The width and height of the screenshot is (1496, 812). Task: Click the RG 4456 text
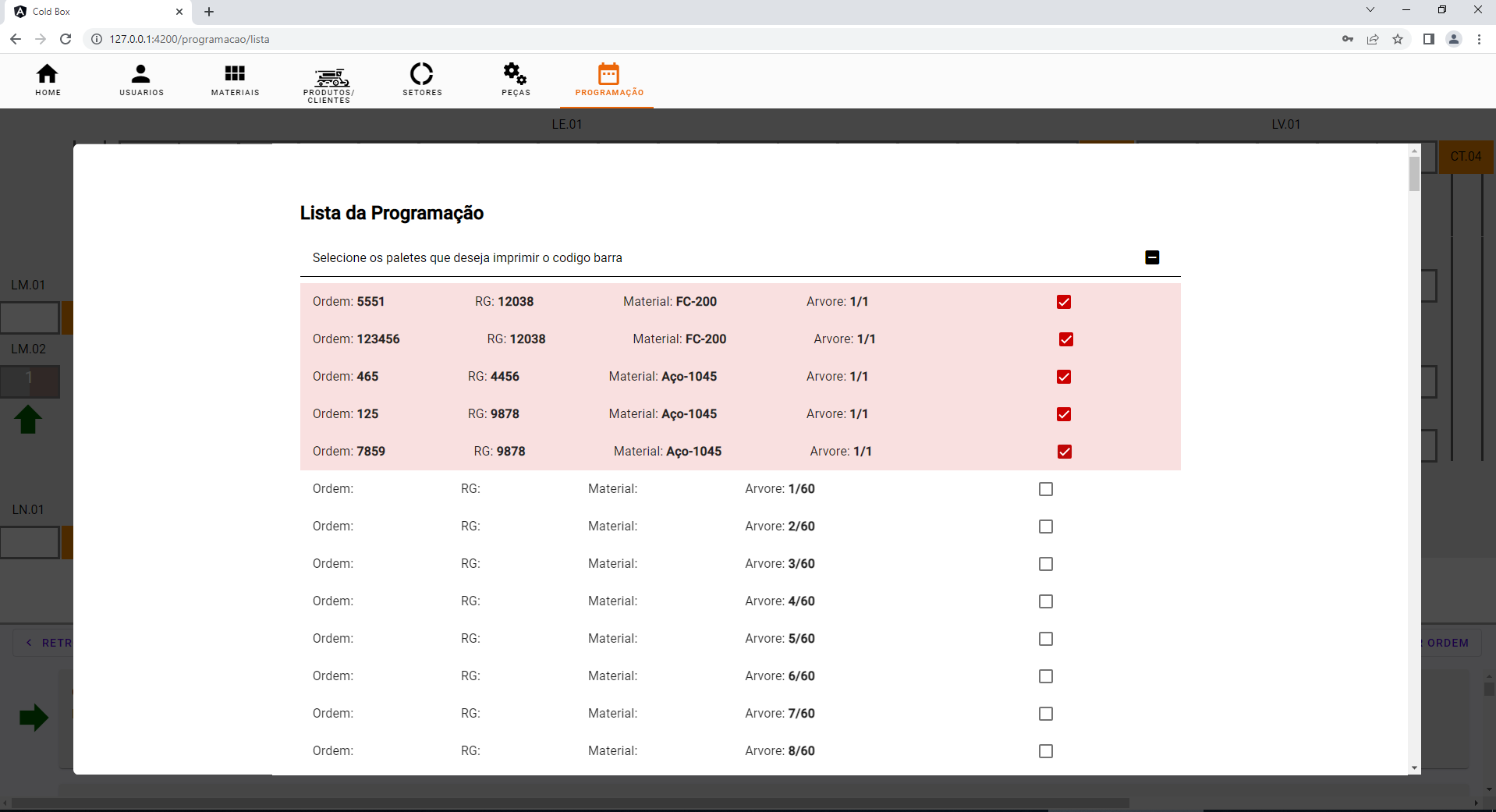[494, 377]
